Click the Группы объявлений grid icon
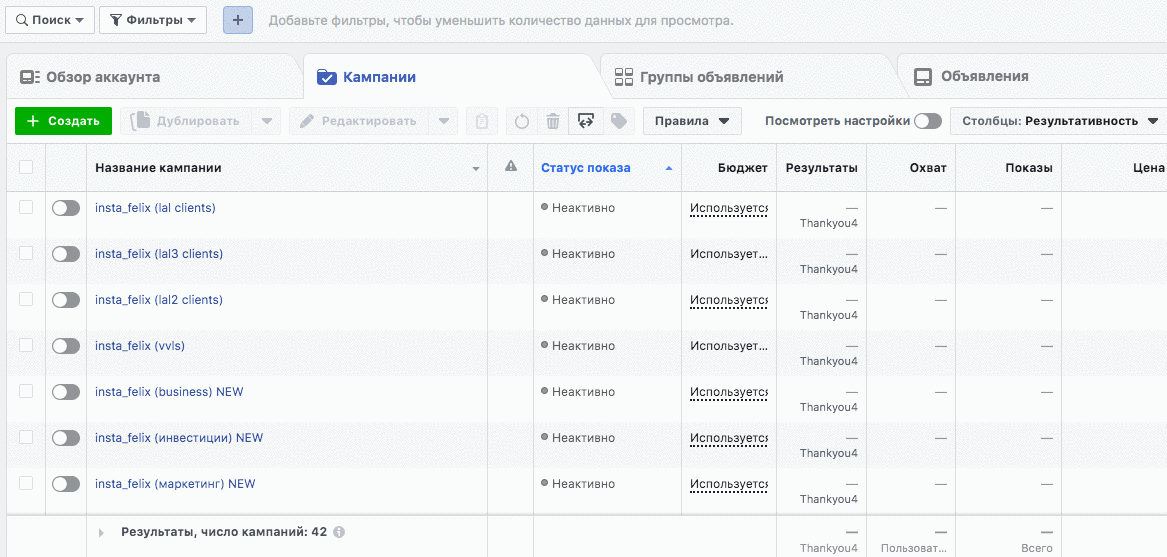Image resolution: width=1167 pixels, height=557 pixels. (x=624, y=77)
